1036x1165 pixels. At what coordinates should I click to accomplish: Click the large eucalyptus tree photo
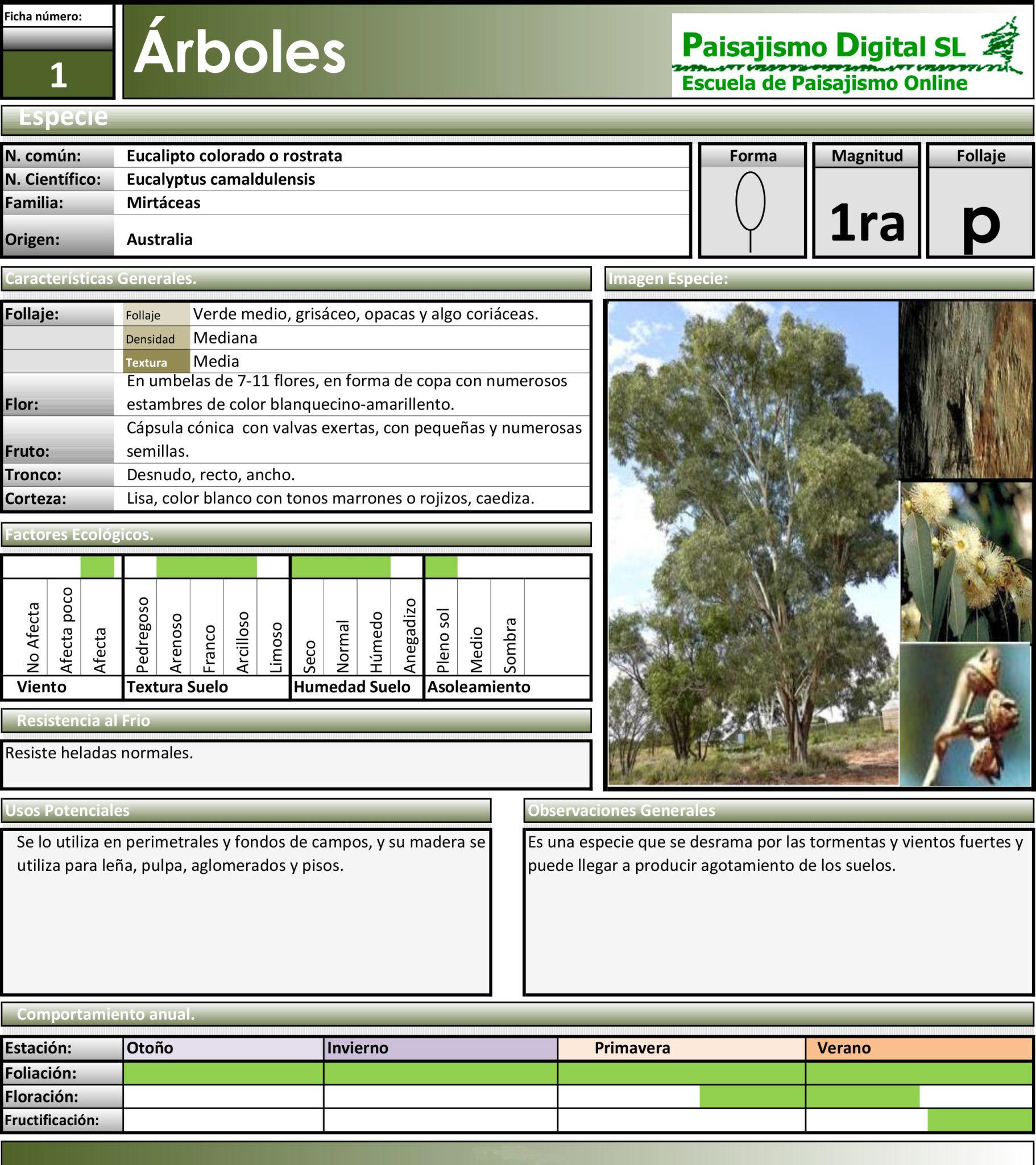(753, 543)
